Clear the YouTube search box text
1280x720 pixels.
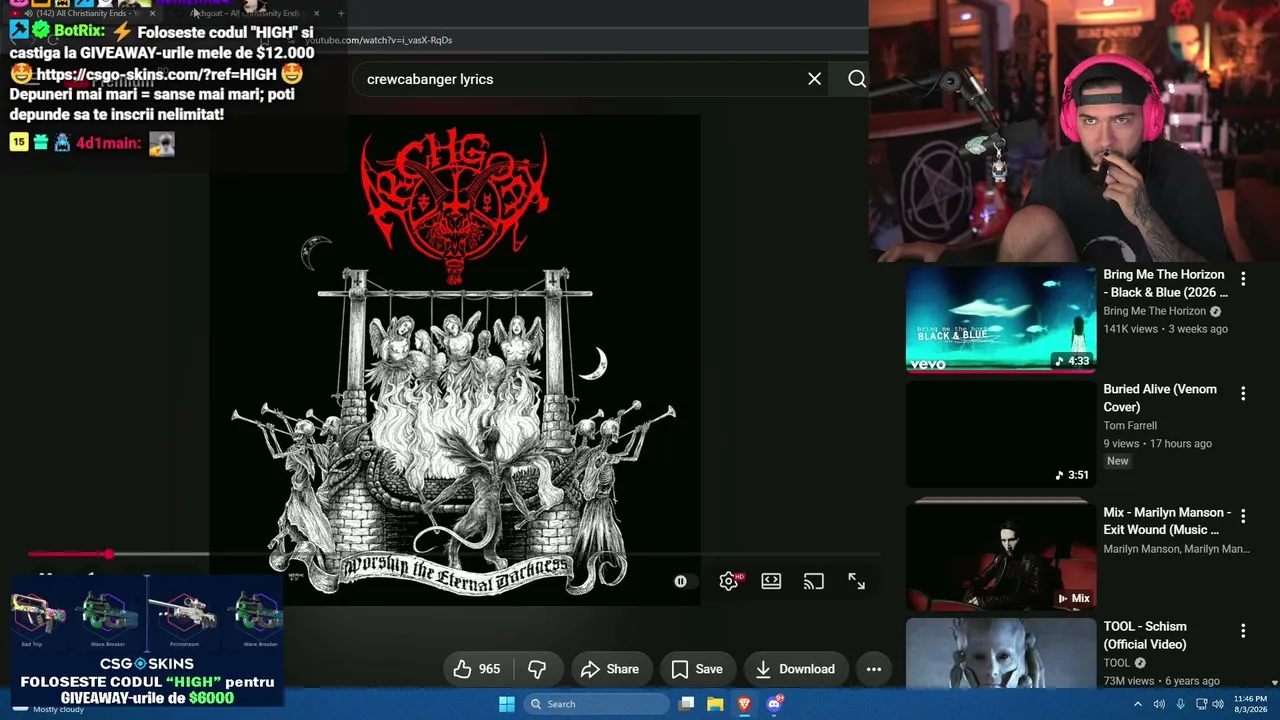pyautogui.click(x=814, y=79)
